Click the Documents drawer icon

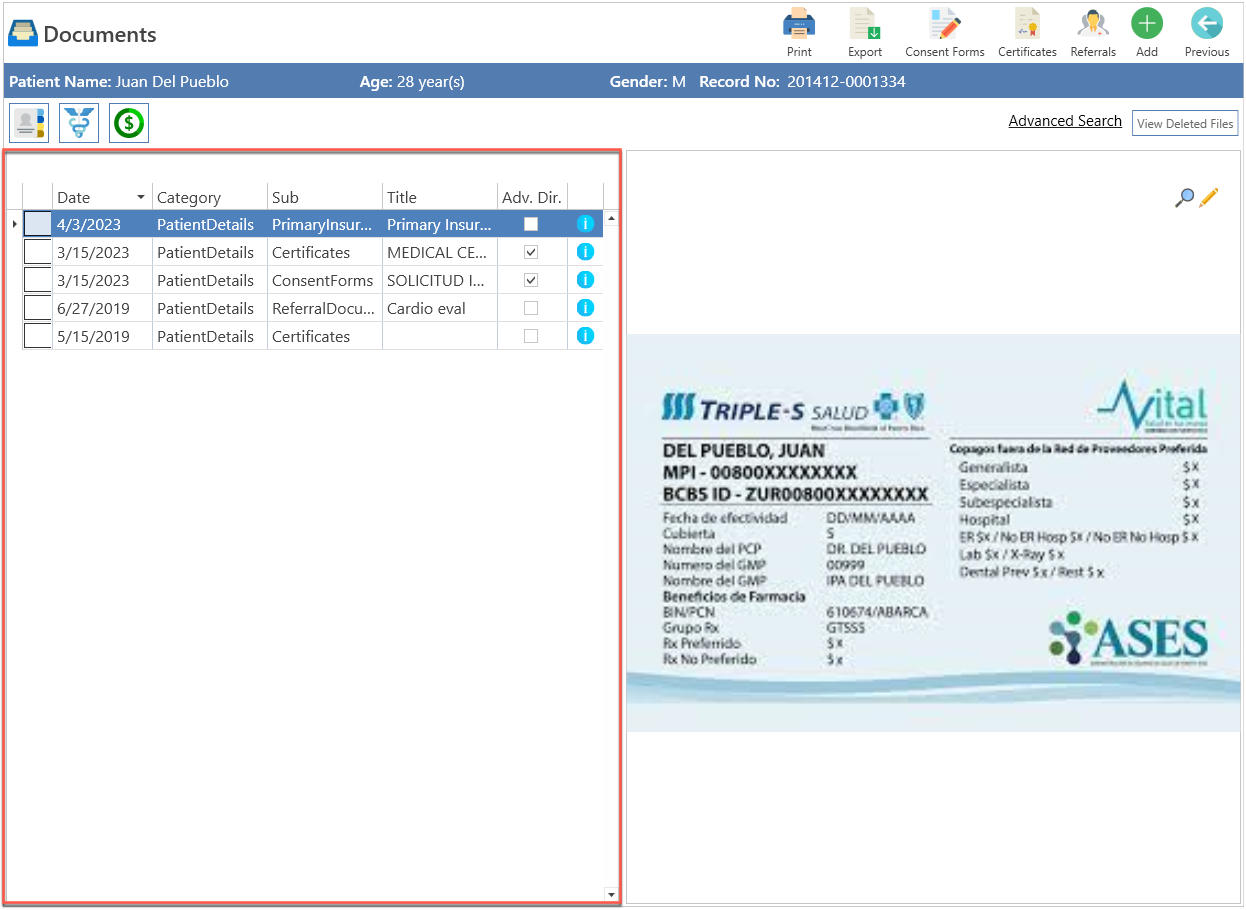tap(23, 34)
